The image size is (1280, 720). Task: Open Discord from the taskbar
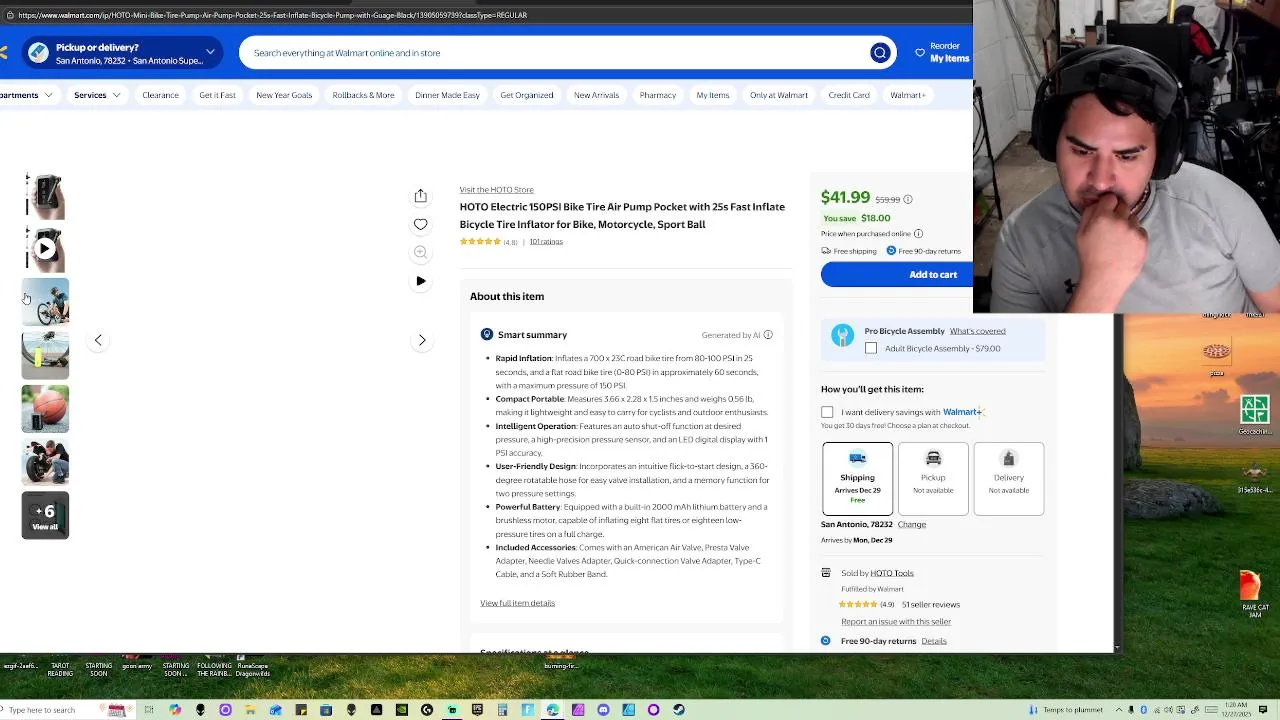tap(603, 710)
